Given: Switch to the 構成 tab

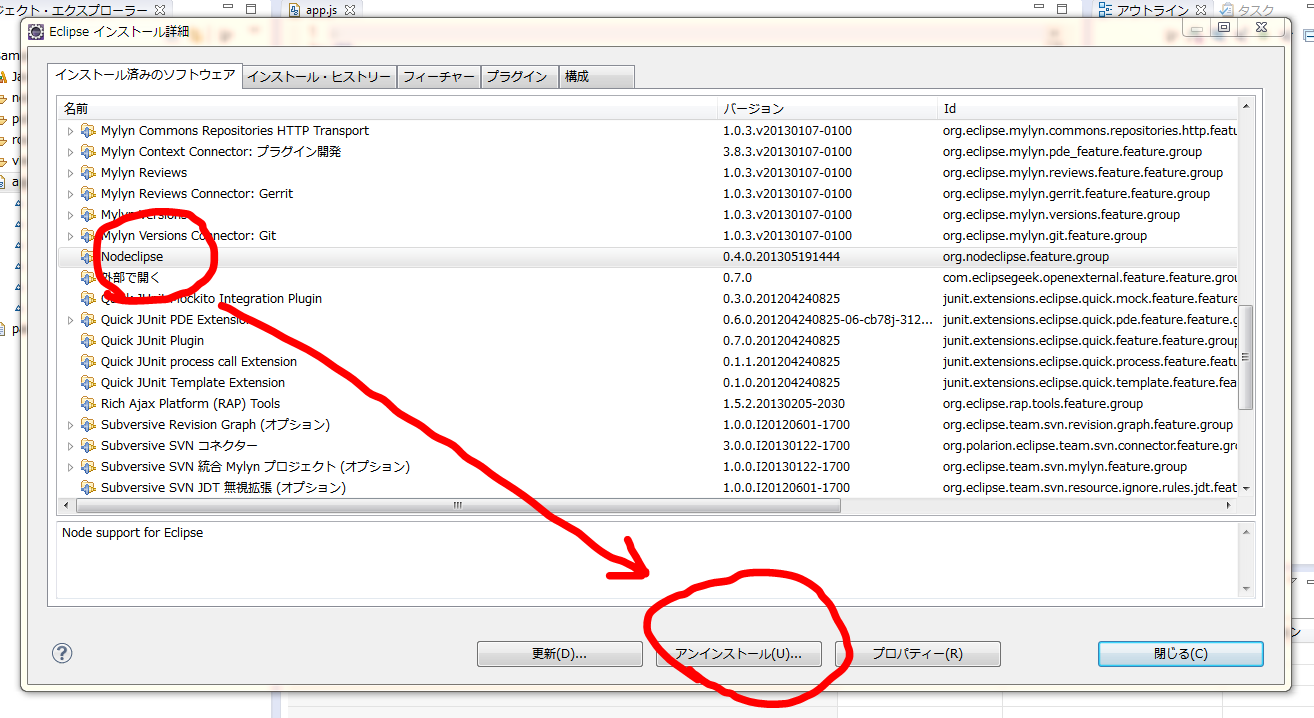Looking at the screenshot, I should [596, 77].
